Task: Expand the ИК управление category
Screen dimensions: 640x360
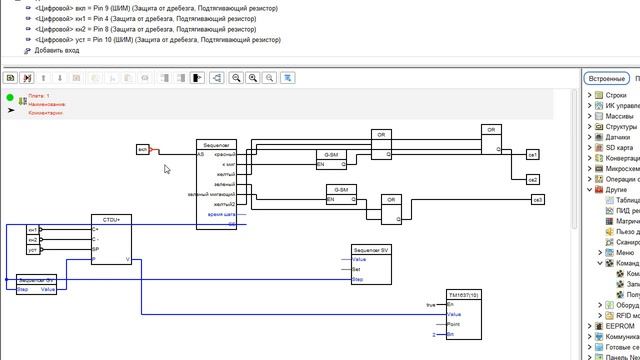Action: (x=589, y=106)
